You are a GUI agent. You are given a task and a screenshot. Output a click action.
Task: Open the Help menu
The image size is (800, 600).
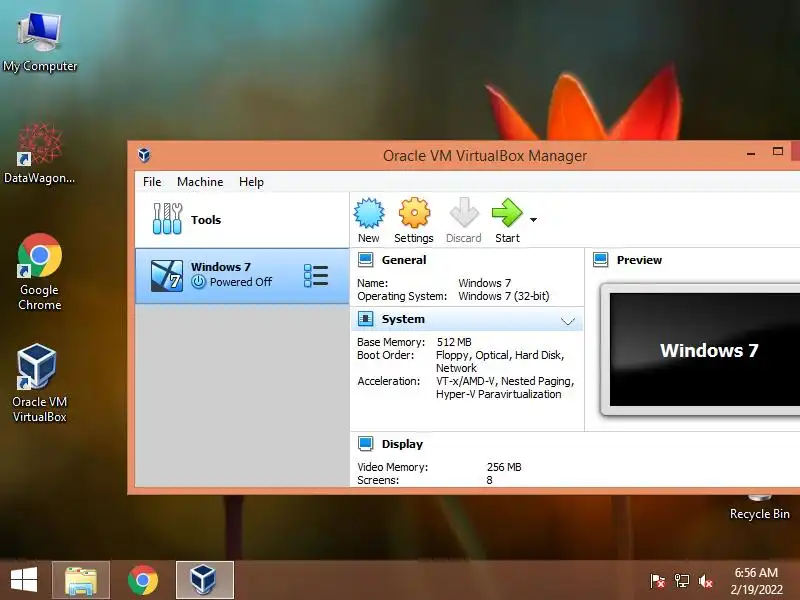click(x=251, y=182)
